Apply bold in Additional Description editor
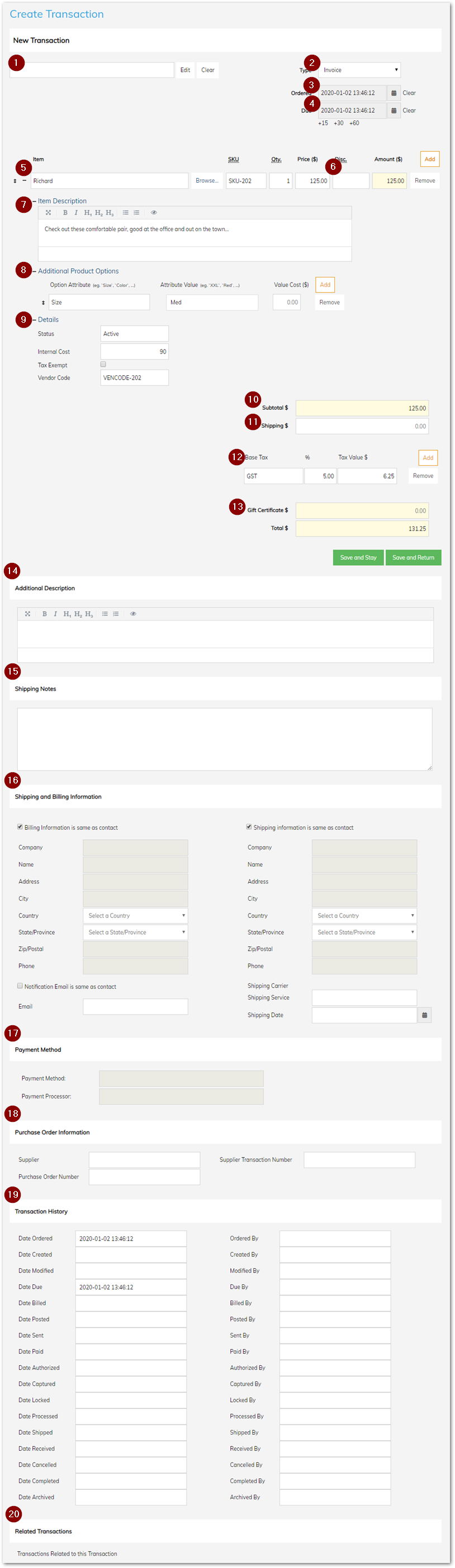 point(45,614)
